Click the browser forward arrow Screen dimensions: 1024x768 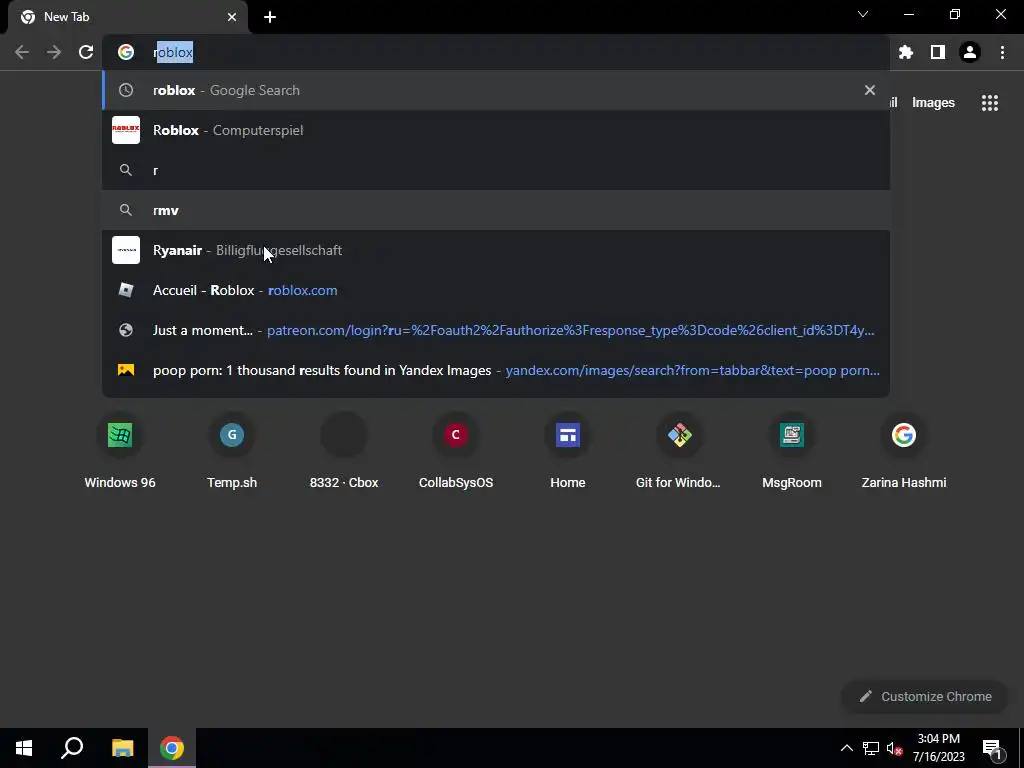click(54, 52)
